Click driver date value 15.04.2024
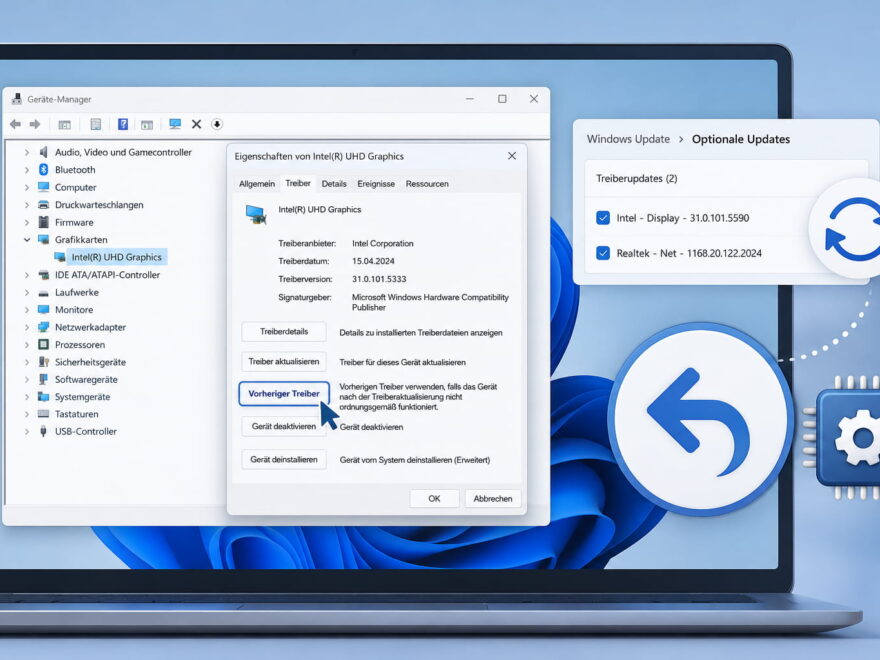880x660 pixels. pyautogui.click(x=373, y=261)
